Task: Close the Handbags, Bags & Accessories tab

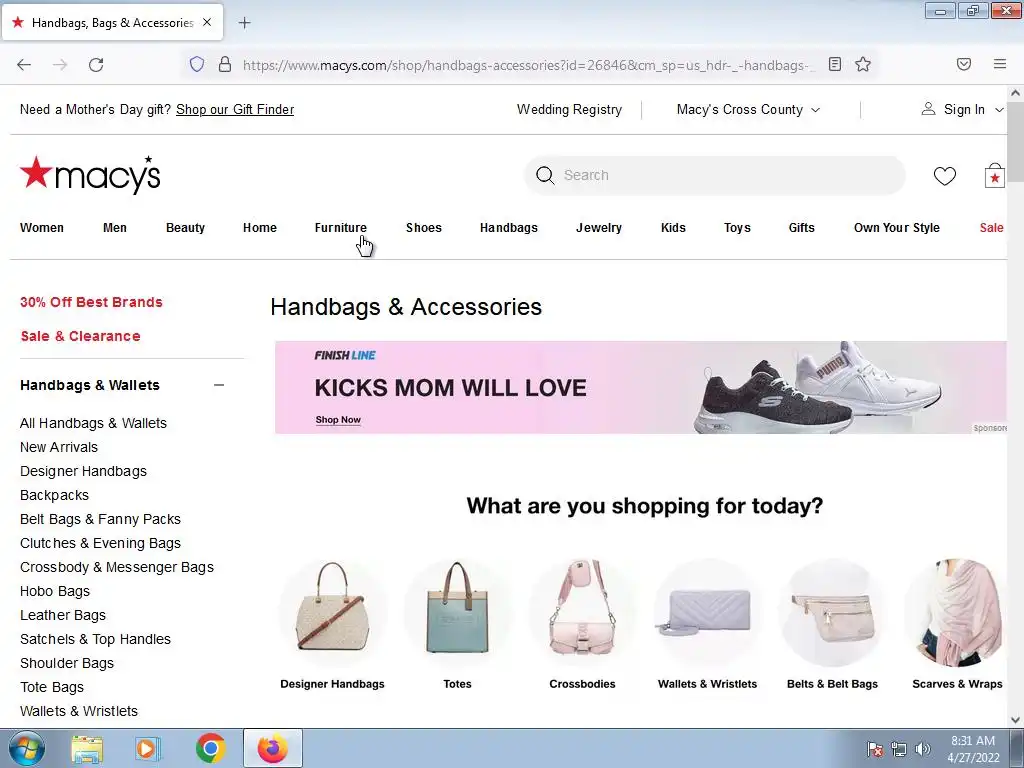Action: (x=207, y=22)
